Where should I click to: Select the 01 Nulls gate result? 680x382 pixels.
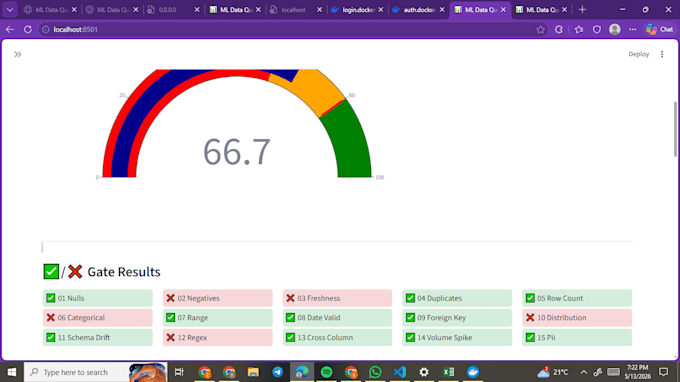98,298
